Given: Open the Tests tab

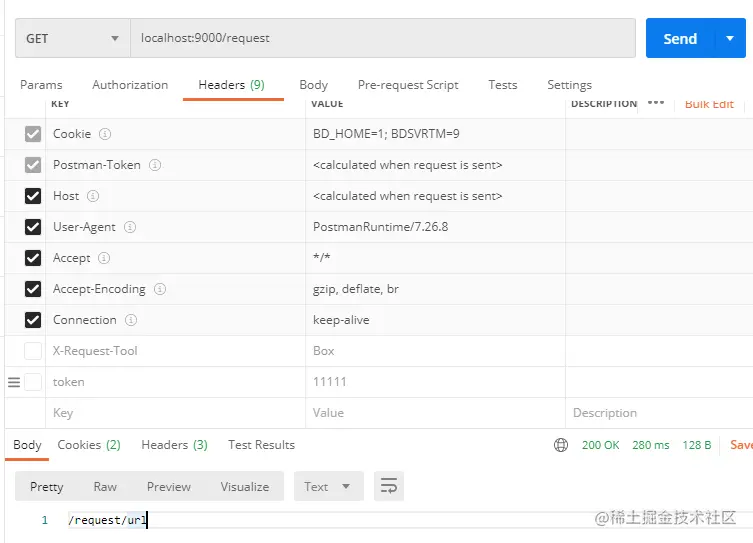Looking at the screenshot, I should point(503,85).
